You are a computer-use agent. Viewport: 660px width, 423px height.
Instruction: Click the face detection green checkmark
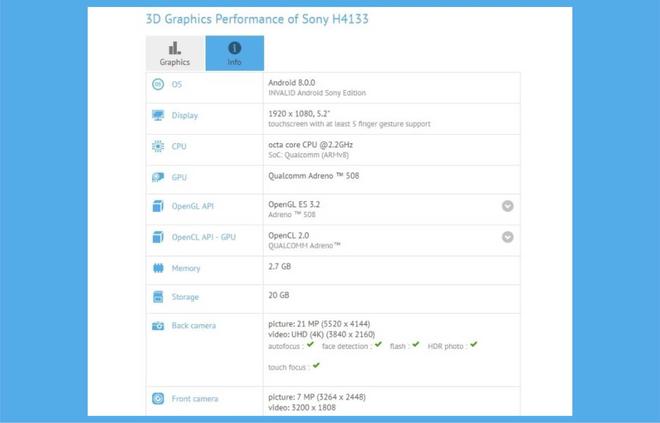[378, 345]
